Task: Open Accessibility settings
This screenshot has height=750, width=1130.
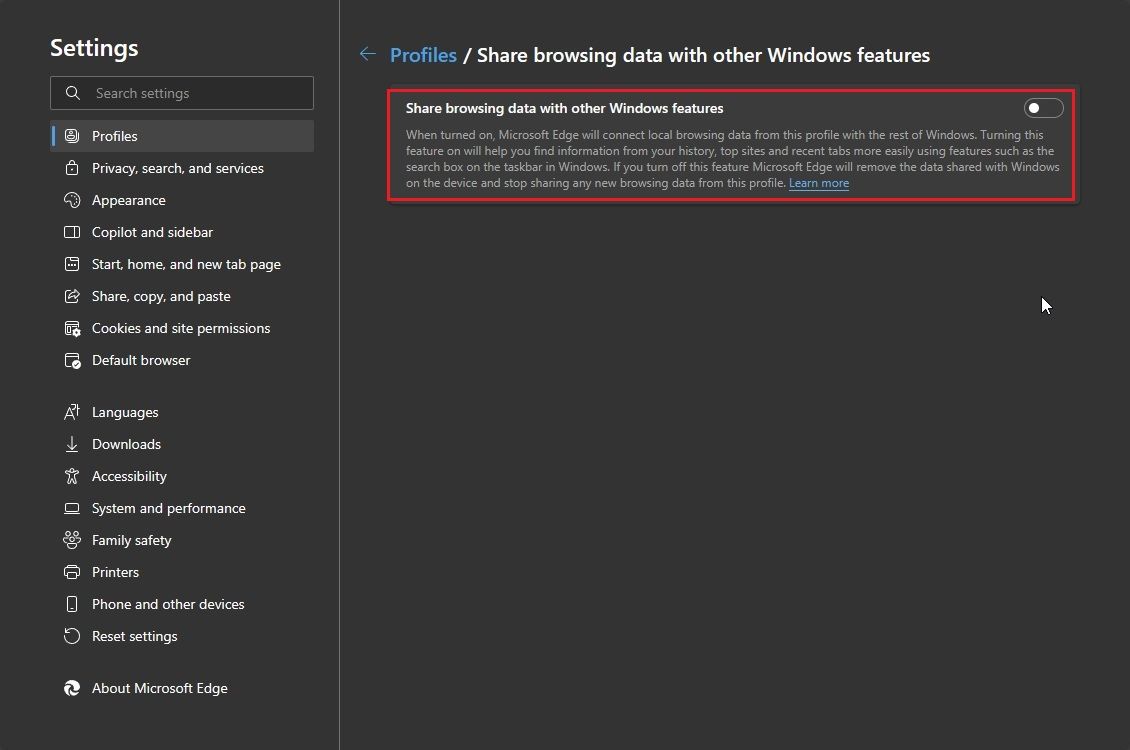Action: (128, 476)
